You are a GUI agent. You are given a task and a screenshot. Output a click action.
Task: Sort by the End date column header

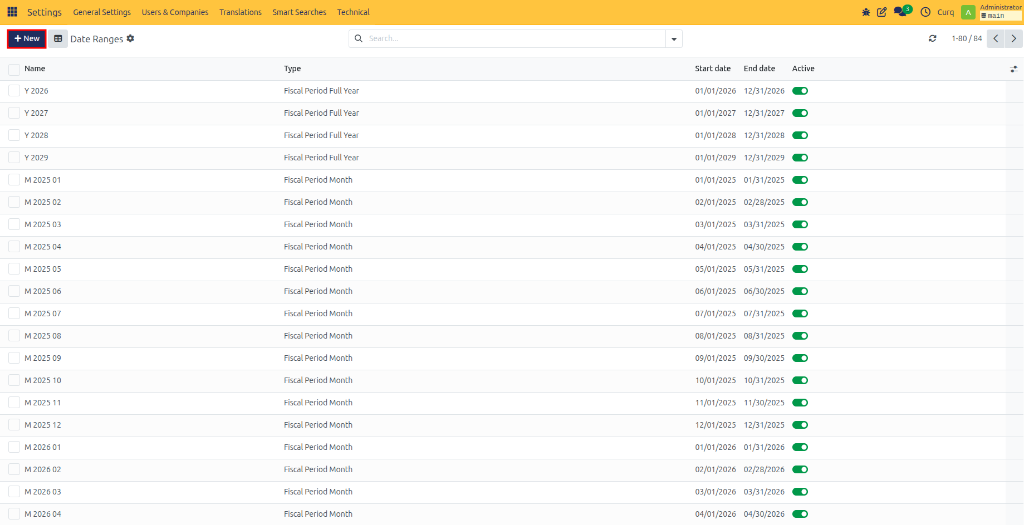[759, 69]
